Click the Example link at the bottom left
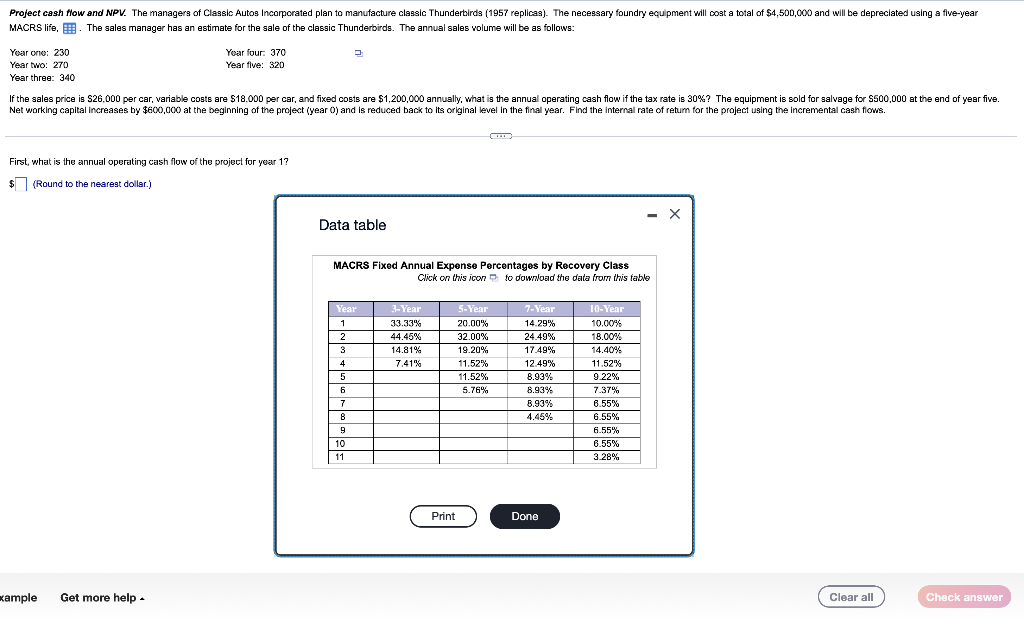 (20, 597)
